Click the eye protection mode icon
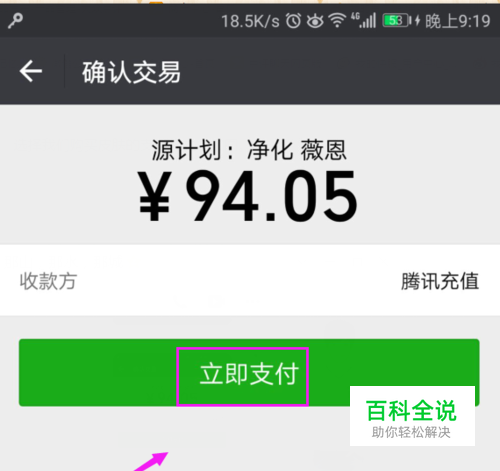The width and height of the screenshot is (500, 471). coord(315,21)
